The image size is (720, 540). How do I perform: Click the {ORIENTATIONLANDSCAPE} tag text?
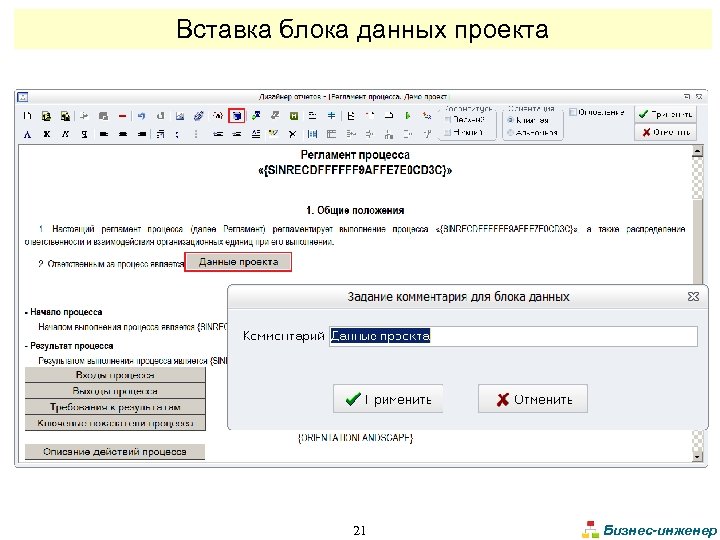[x=355, y=438]
